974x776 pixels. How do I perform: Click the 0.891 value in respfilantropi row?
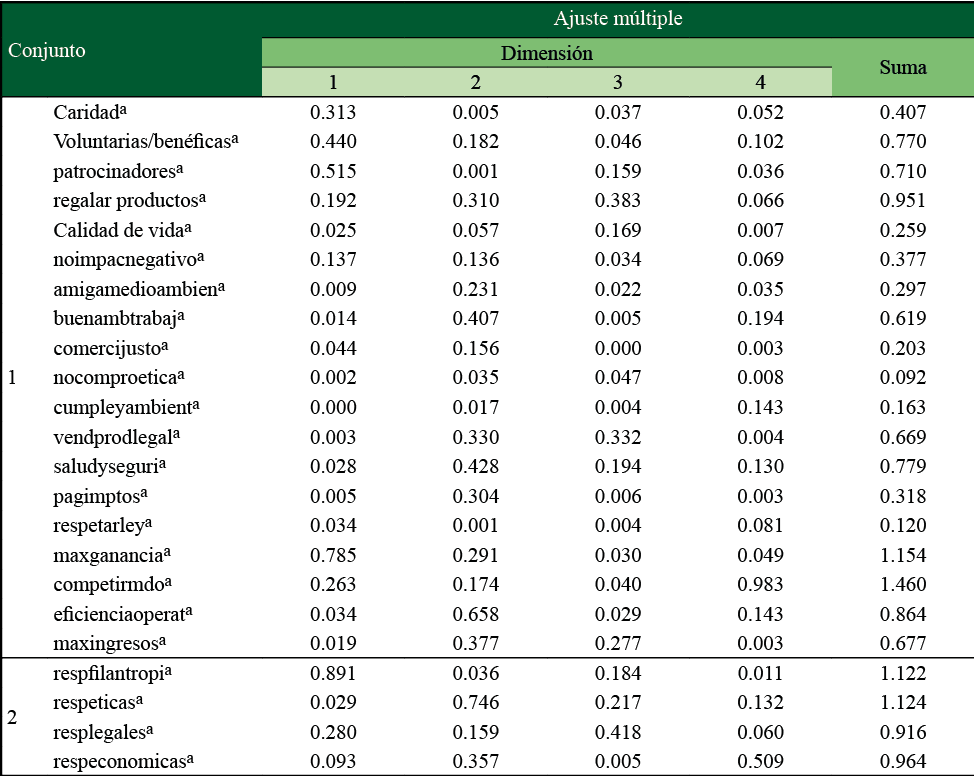pos(334,673)
